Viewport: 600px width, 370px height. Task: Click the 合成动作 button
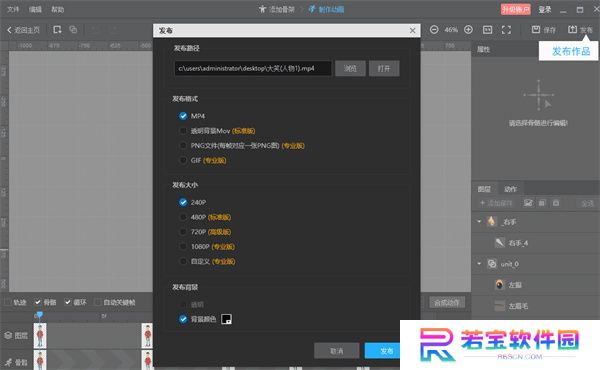[x=447, y=302]
